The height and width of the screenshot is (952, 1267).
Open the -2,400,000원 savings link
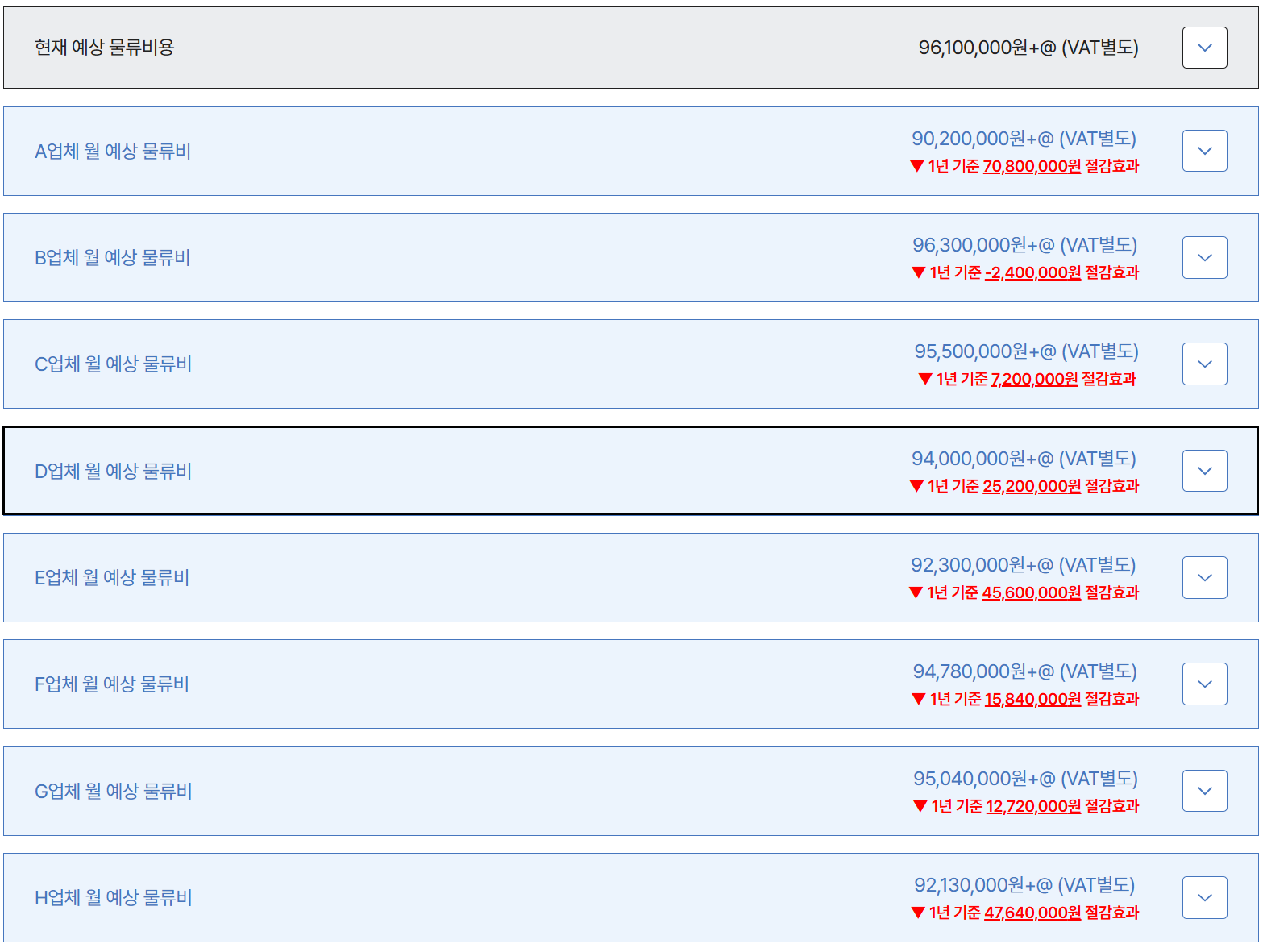click(x=1032, y=272)
